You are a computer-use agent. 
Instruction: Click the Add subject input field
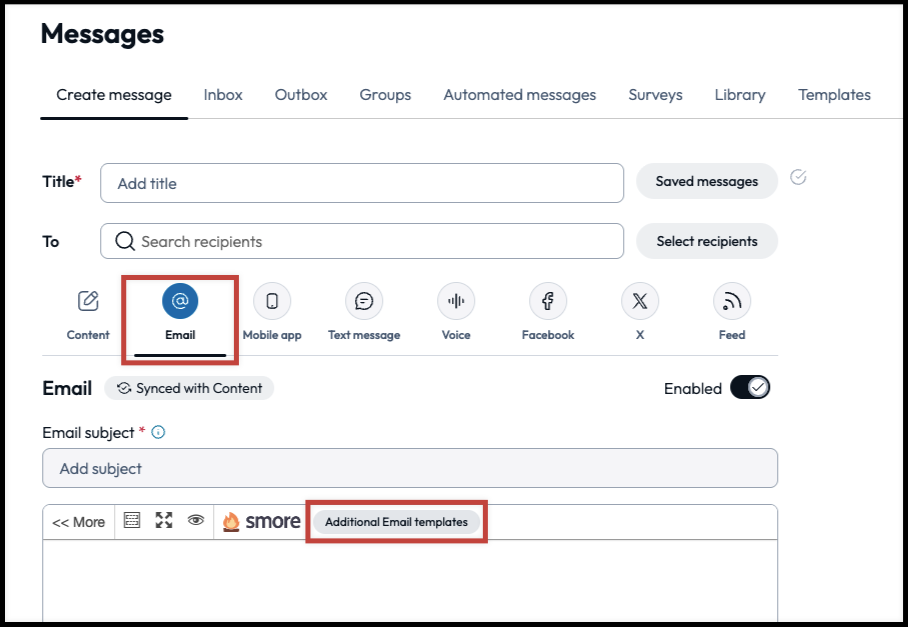pos(410,467)
